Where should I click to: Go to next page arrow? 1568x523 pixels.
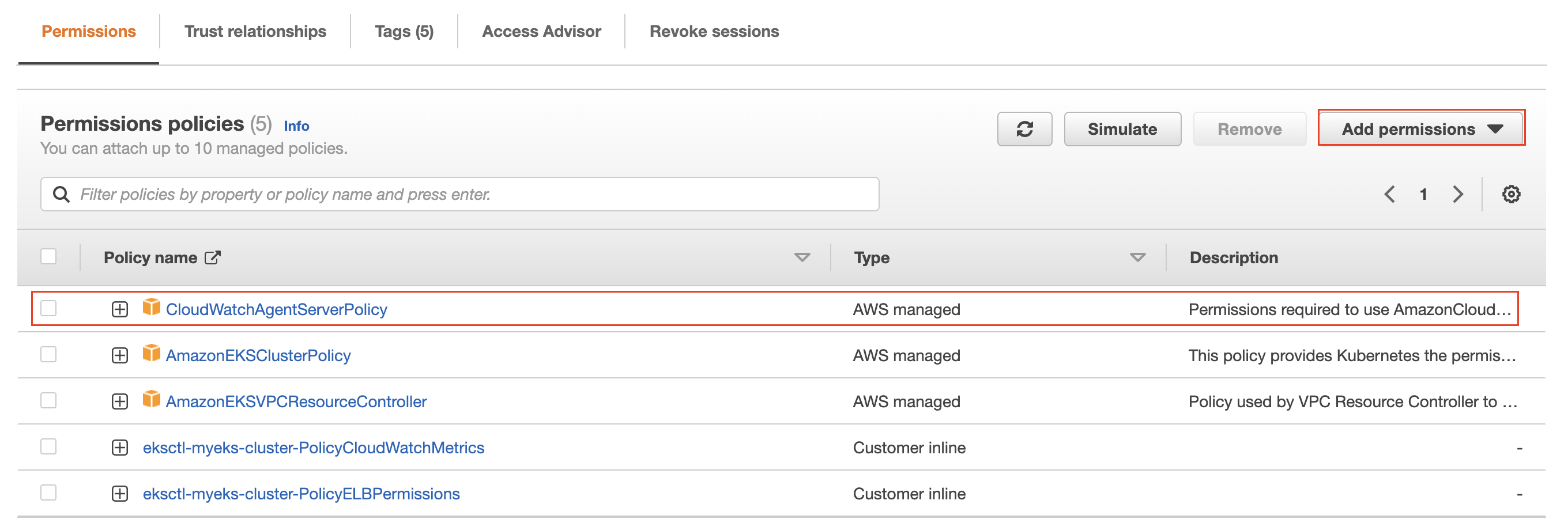click(1458, 195)
